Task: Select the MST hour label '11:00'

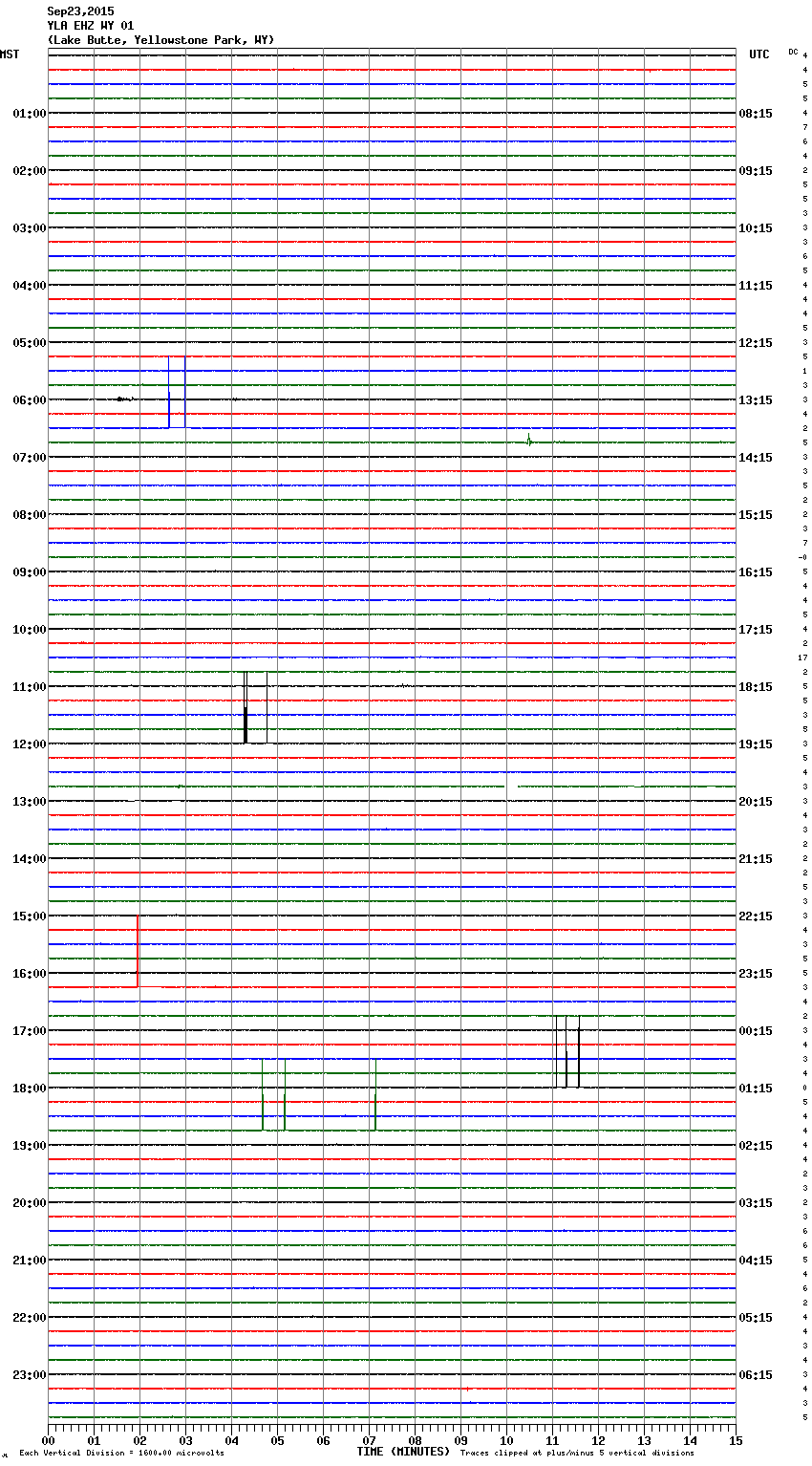Action: 29,687
